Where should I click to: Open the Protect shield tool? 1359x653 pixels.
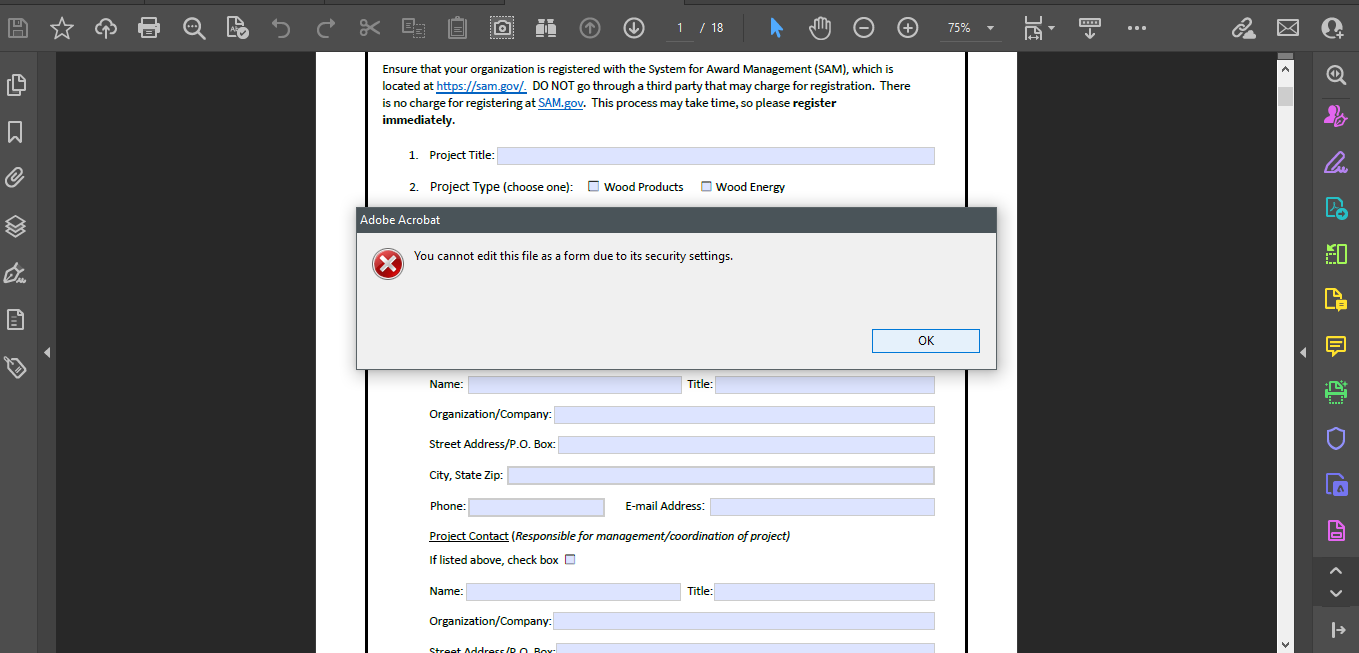pyautogui.click(x=1335, y=438)
